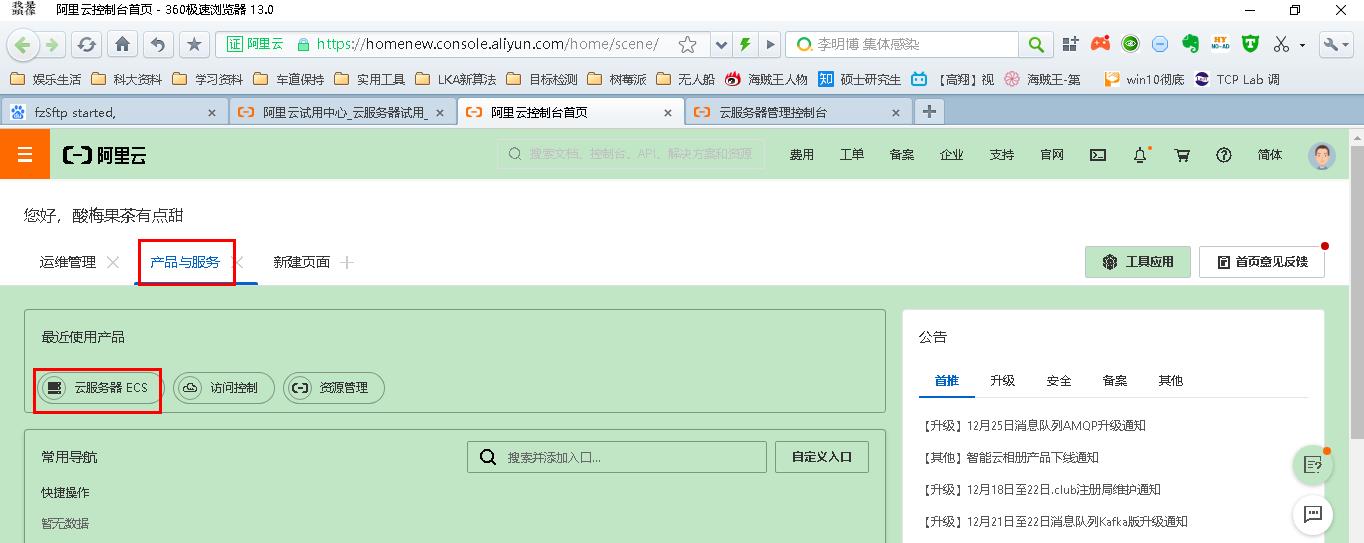The image size is (1364, 543).
Task: Open the extensions grid icon in the toolbar
Action: click(x=1070, y=44)
